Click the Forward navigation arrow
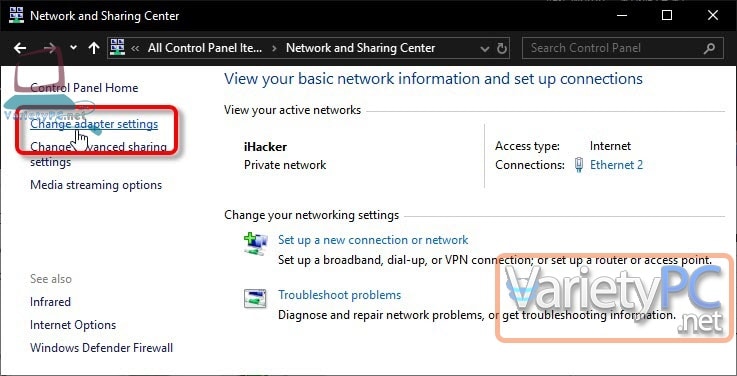The width and height of the screenshot is (737, 376). (x=50, y=47)
